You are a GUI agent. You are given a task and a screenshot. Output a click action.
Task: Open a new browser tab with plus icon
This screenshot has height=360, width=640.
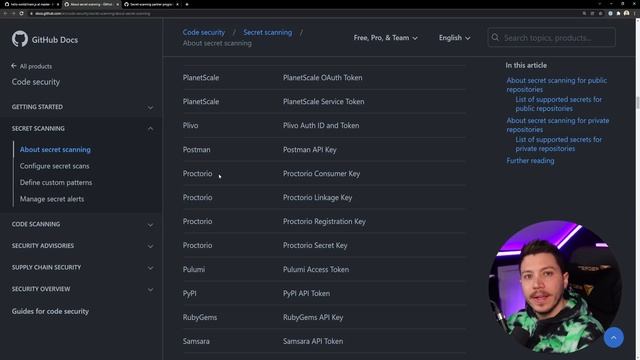(x=187, y=4)
